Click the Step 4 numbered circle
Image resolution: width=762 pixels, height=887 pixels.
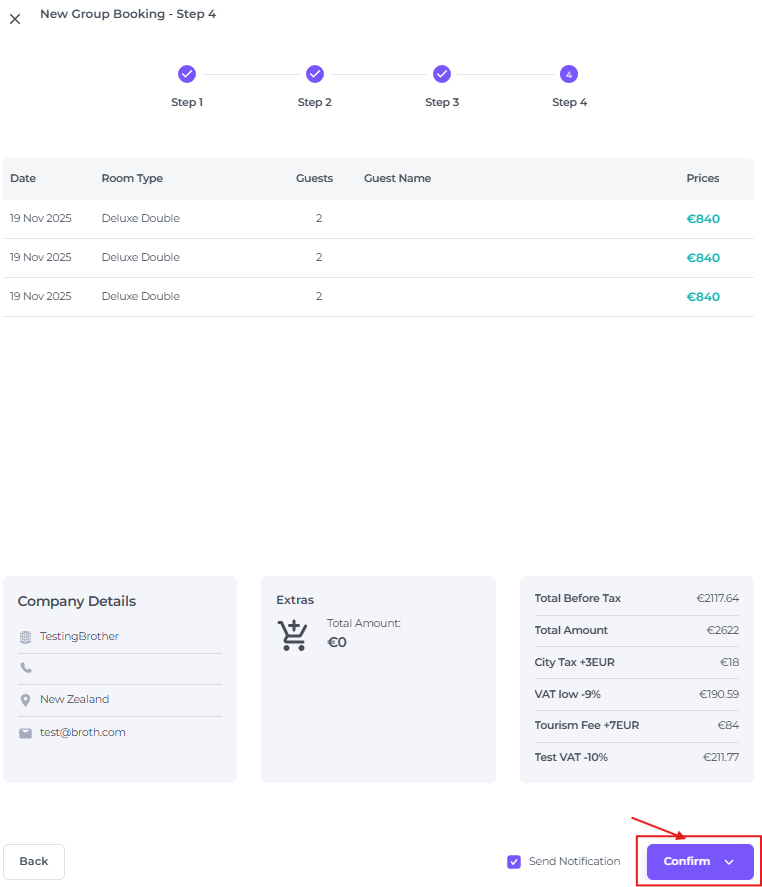tap(569, 74)
